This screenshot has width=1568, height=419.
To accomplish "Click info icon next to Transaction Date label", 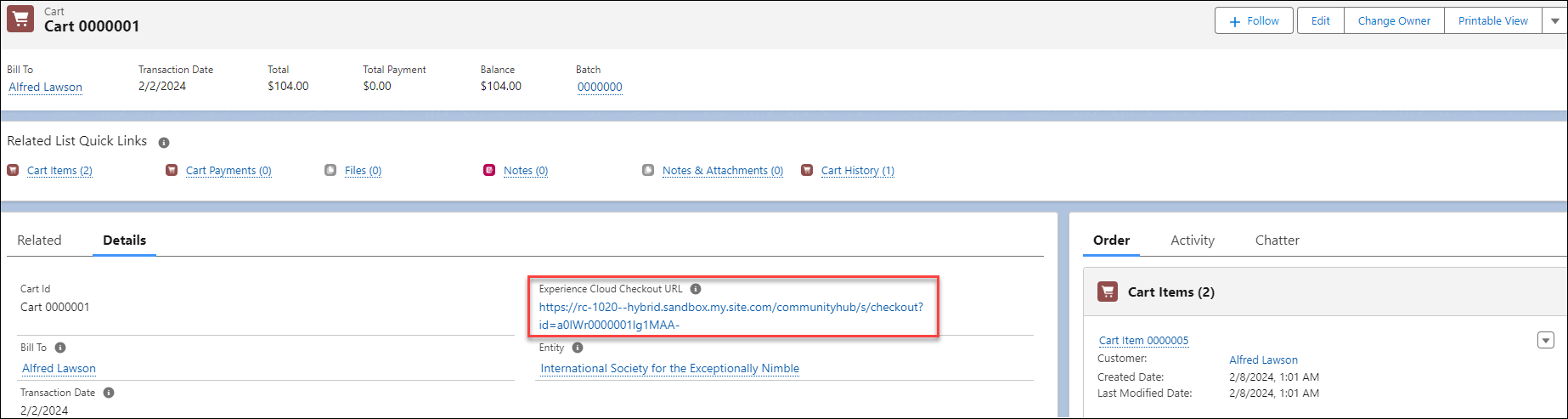I will (109, 393).
